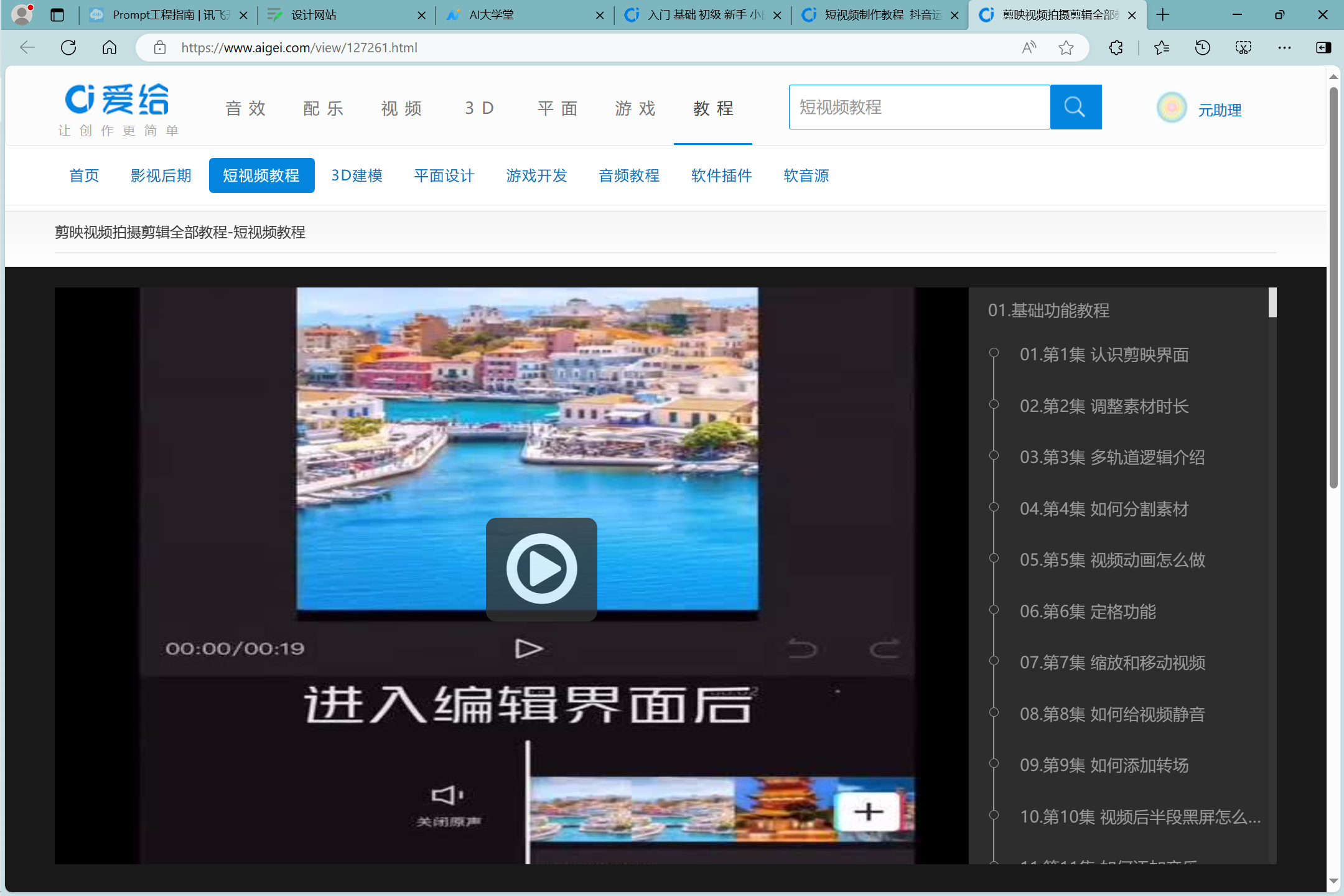Close the AI大学堂 tab

pos(600,16)
